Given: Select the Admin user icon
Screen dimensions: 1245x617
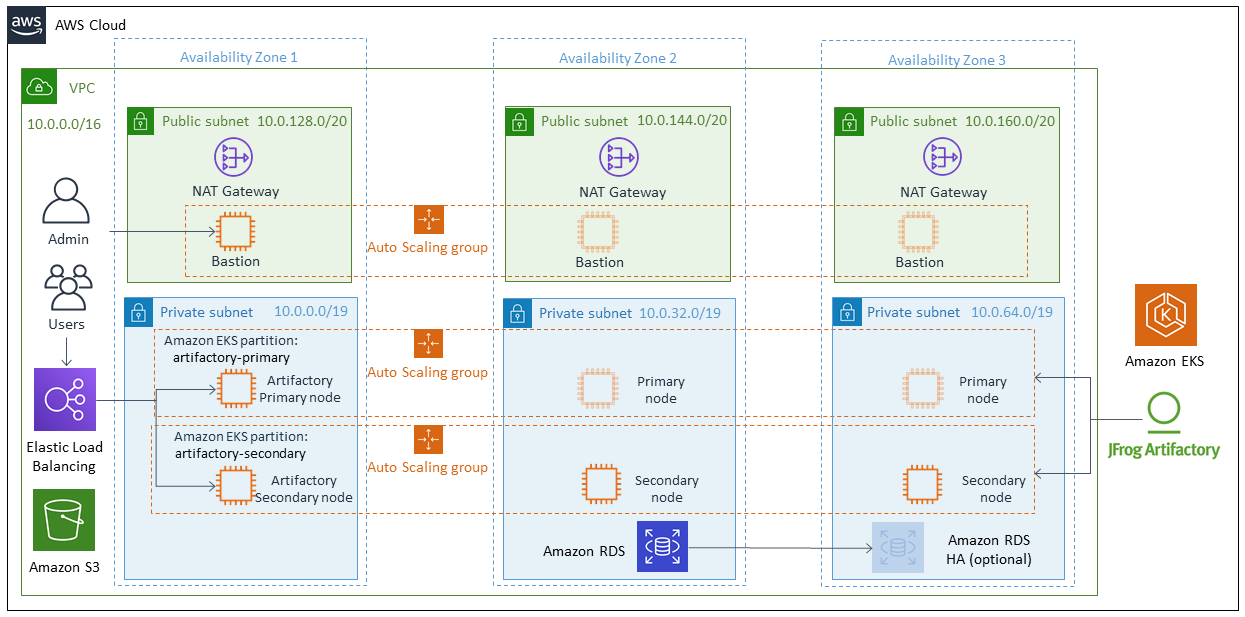Looking at the screenshot, I should coord(68,202).
